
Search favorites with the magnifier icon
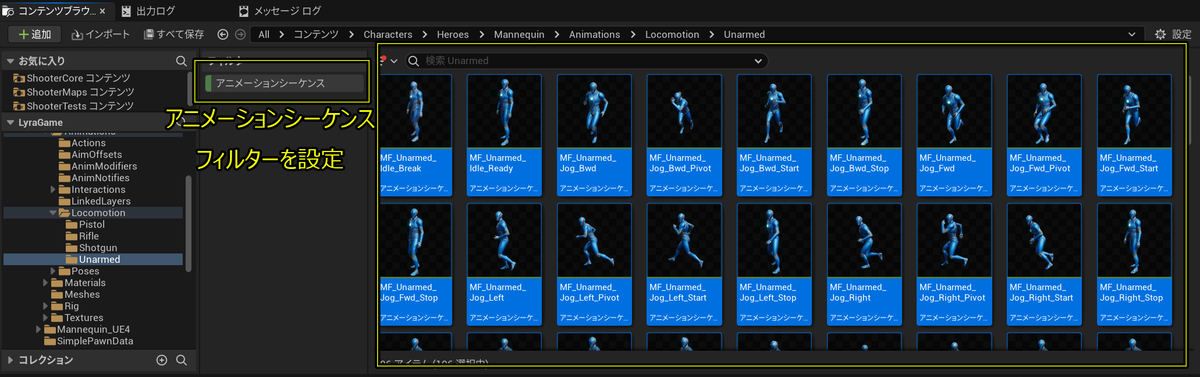182,61
